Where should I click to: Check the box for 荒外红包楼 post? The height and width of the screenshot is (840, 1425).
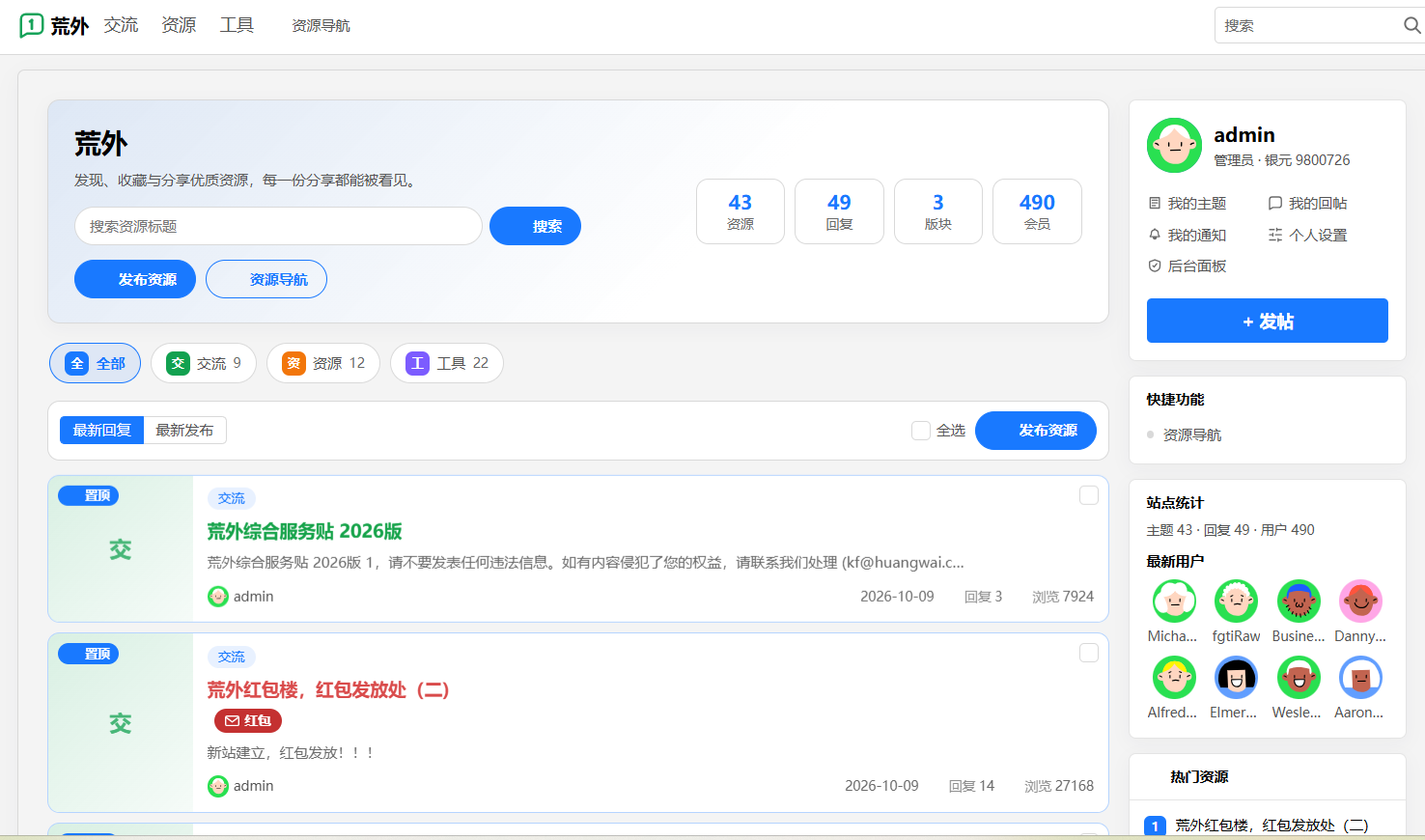pos(1089,654)
